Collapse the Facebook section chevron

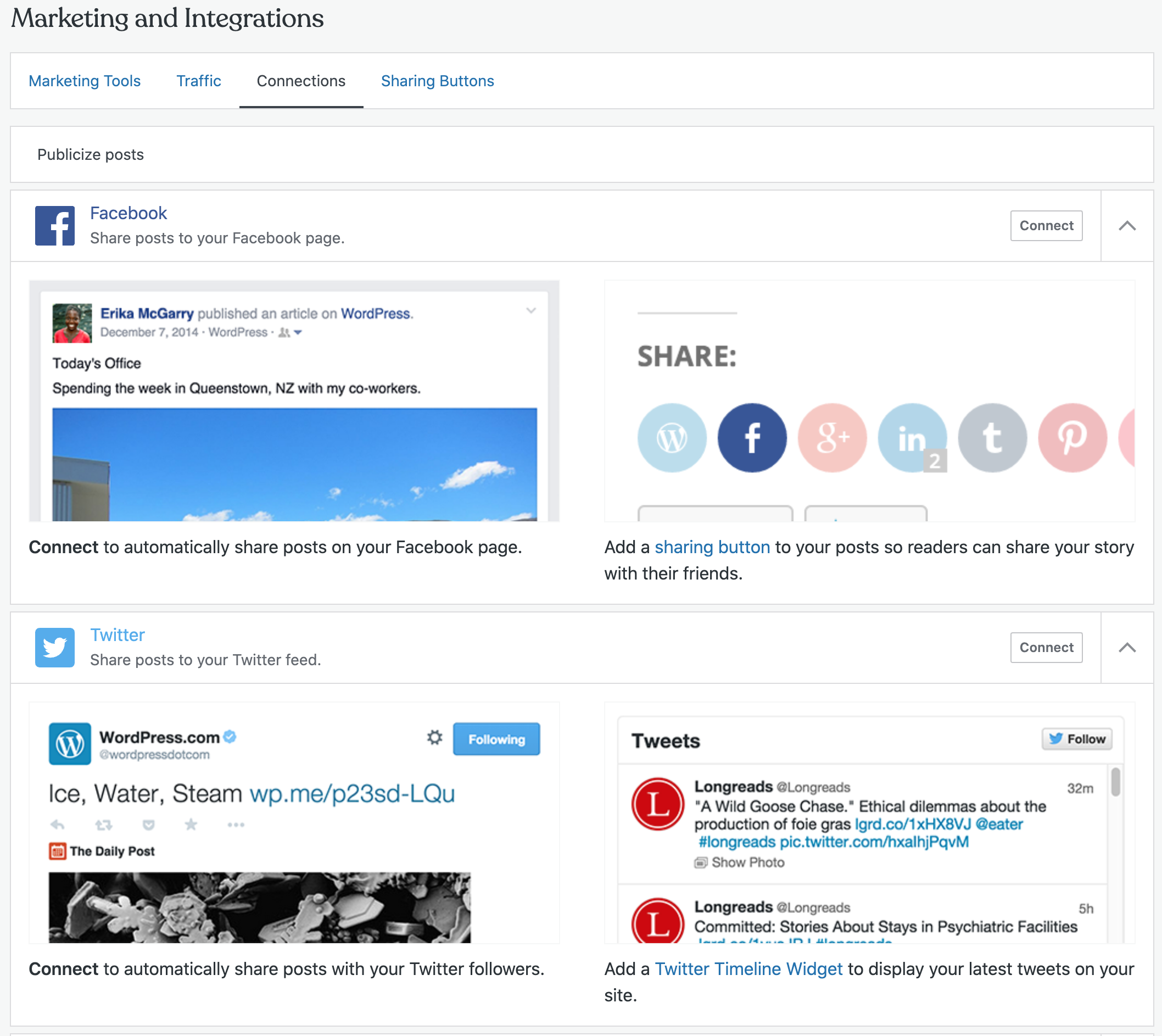(1127, 226)
